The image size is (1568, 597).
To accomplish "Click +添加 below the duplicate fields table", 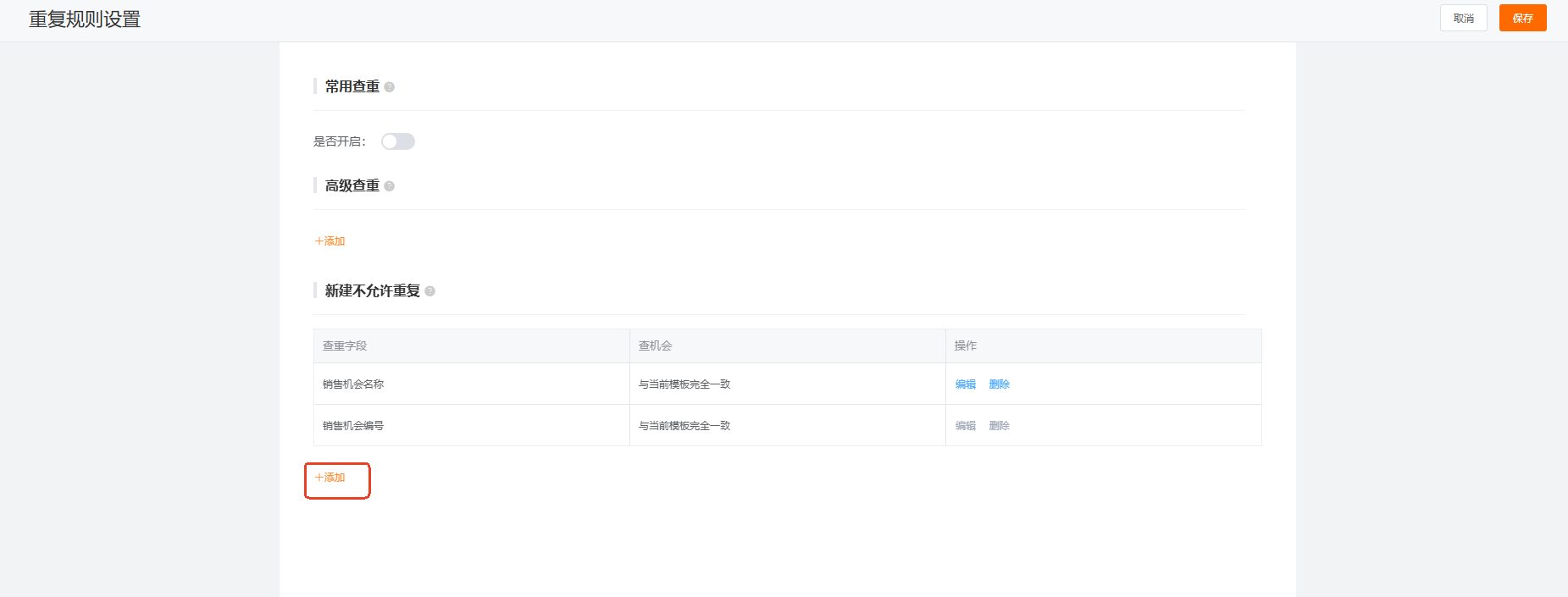I will [x=330, y=478].
